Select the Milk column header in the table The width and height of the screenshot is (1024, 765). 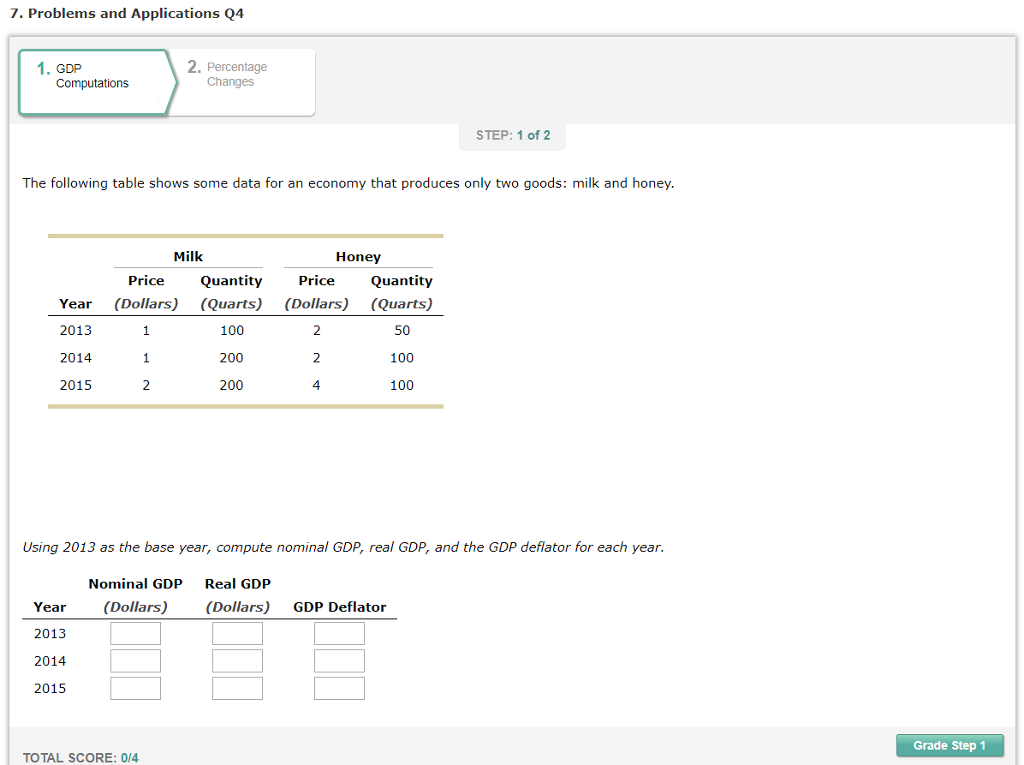[188, 256]
